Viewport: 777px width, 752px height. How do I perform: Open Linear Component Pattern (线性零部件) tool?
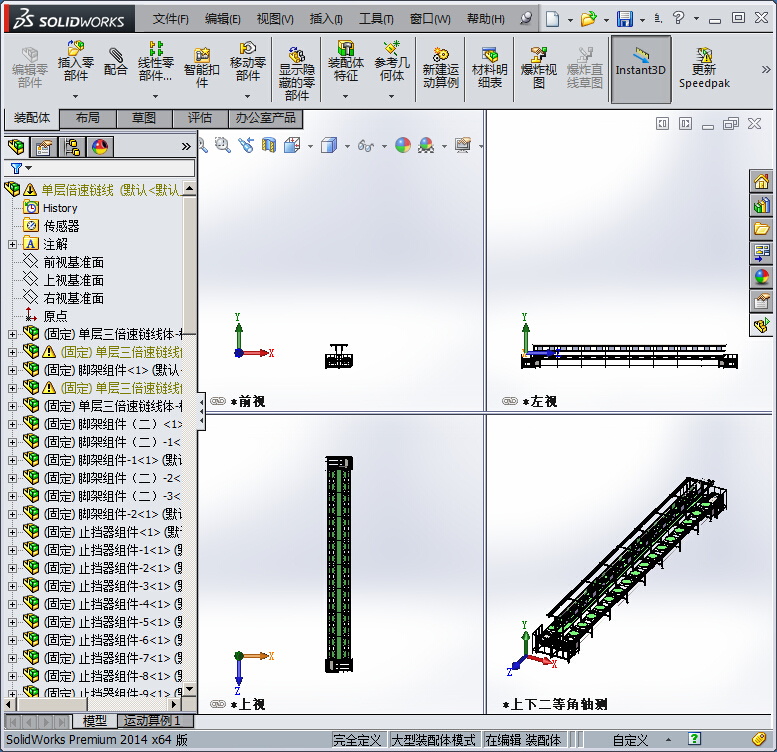(156, 62)
